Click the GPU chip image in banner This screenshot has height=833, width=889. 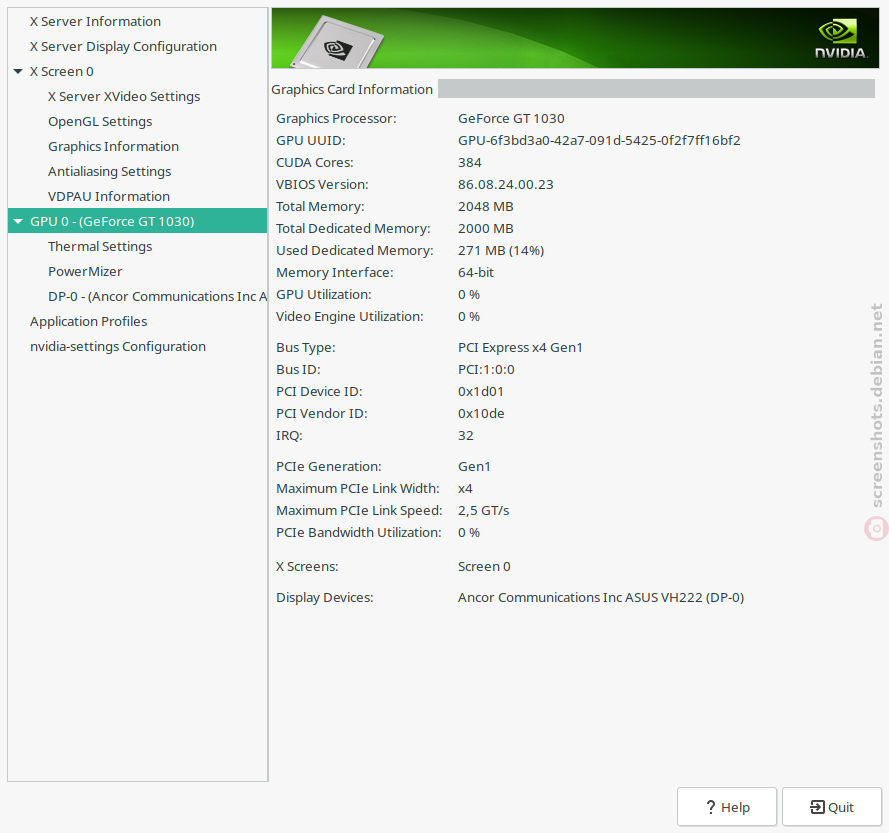pos(337,43)
